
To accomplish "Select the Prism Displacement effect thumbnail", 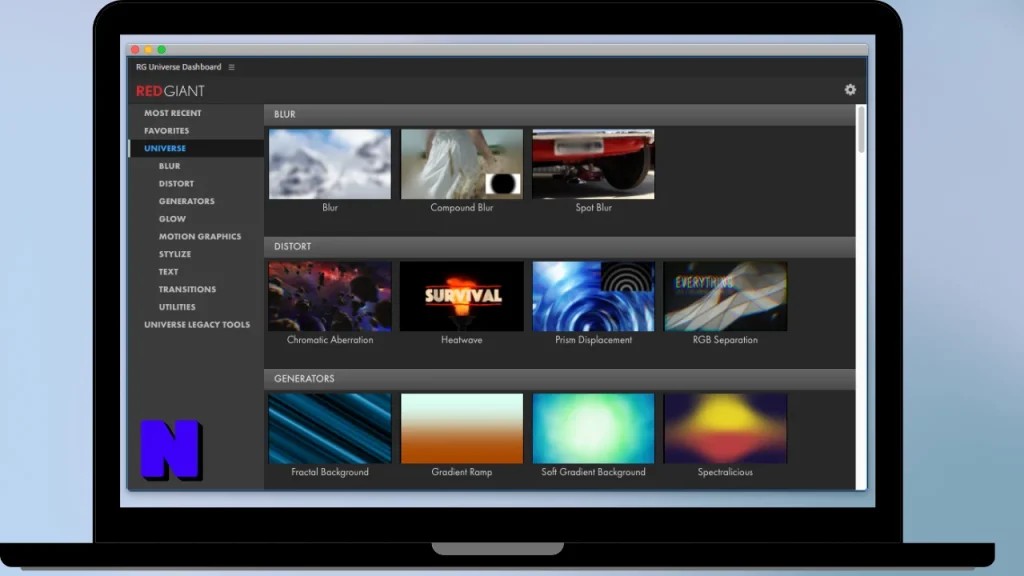I will 593,296.
